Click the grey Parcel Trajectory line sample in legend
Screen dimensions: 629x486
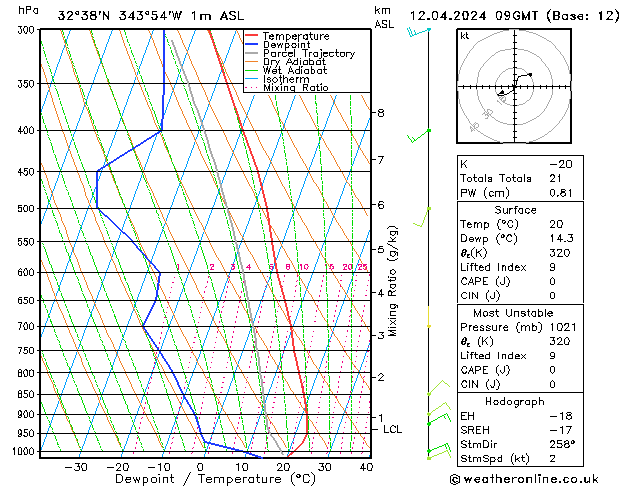252,53
